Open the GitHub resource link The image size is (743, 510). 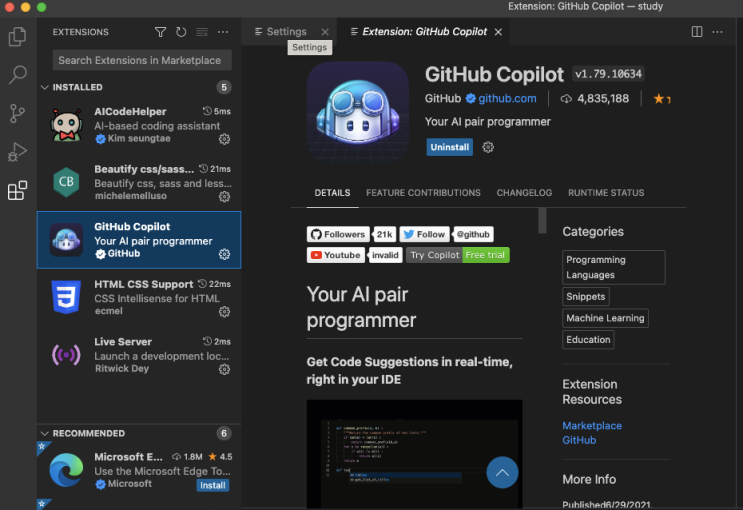pos(579,440)
